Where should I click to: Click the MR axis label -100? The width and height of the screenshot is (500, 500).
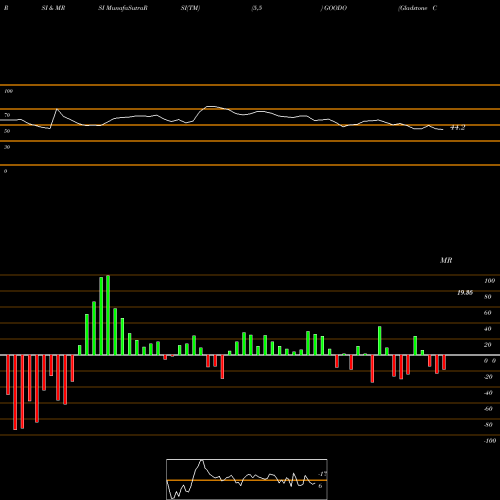[x=490, y=441]
